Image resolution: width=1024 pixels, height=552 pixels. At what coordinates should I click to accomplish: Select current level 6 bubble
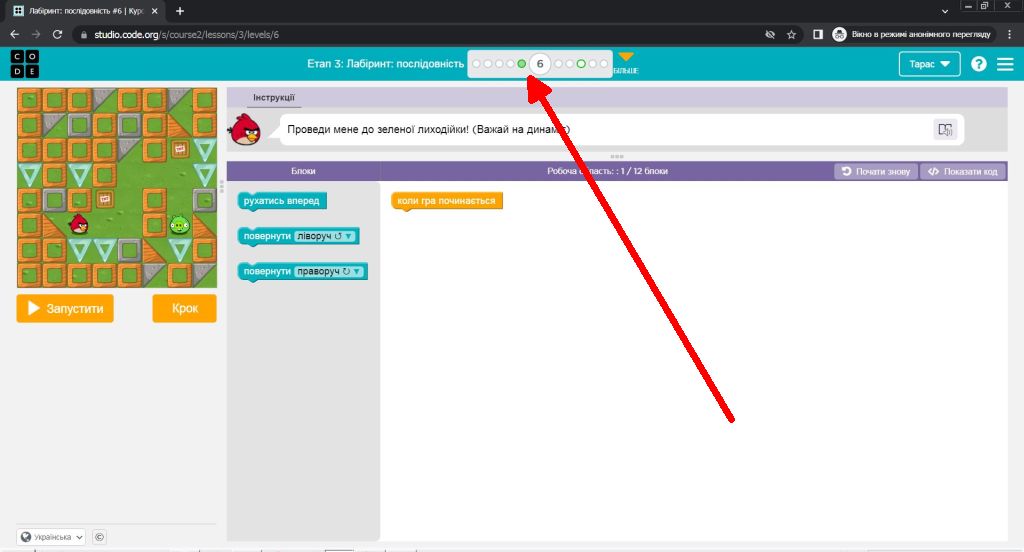point(539,64)
